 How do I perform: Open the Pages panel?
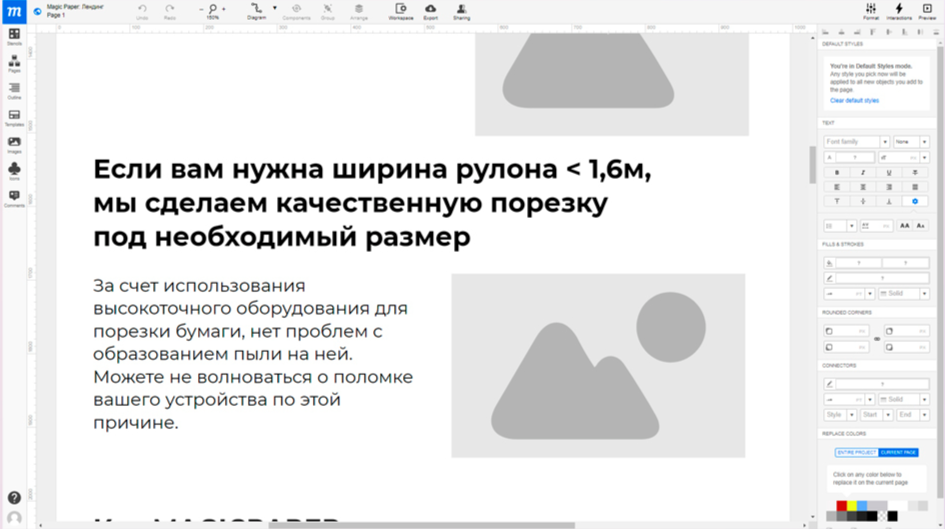[14, 64]
